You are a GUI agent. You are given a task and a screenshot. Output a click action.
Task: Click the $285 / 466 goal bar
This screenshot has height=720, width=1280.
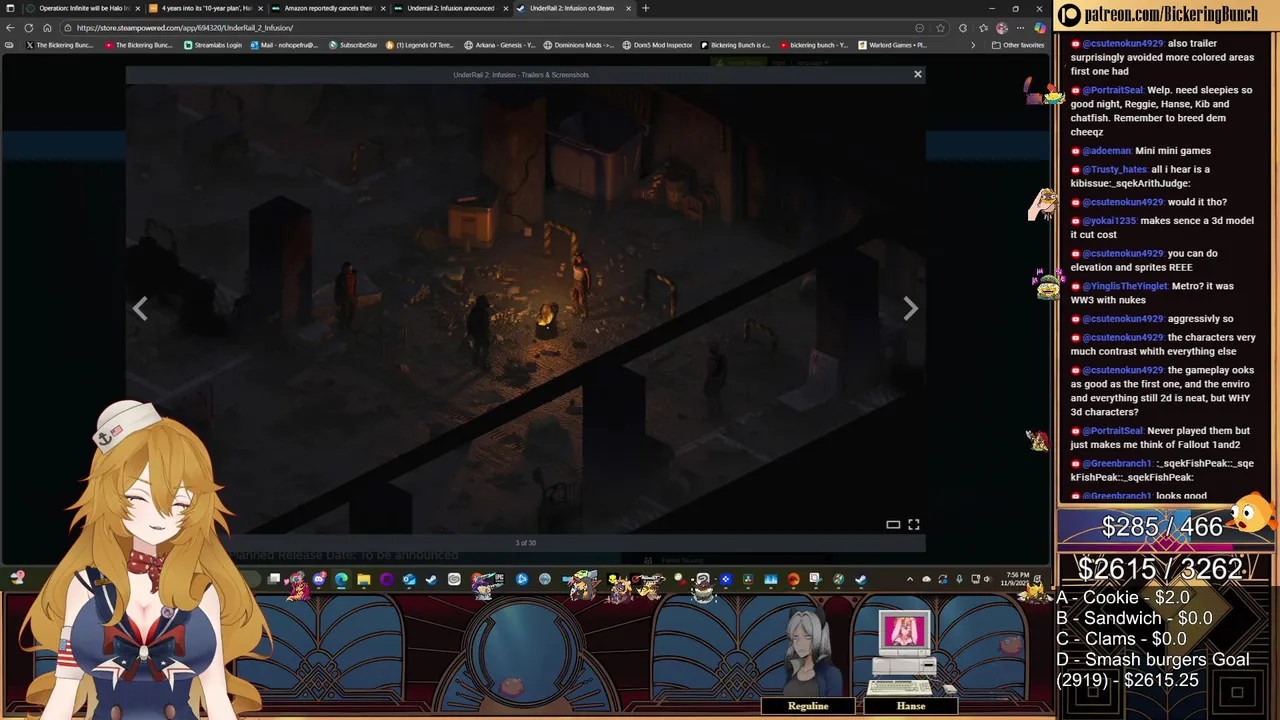click(1162, 526)
